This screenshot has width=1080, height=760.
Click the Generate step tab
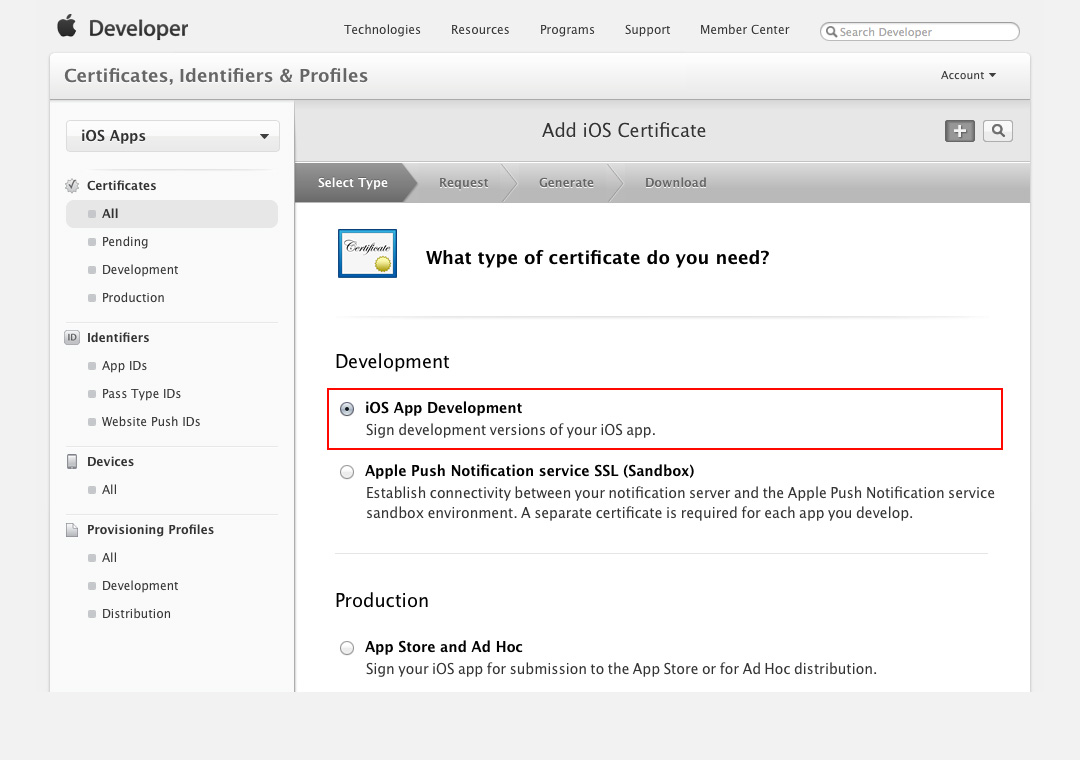tap(566, 183)
